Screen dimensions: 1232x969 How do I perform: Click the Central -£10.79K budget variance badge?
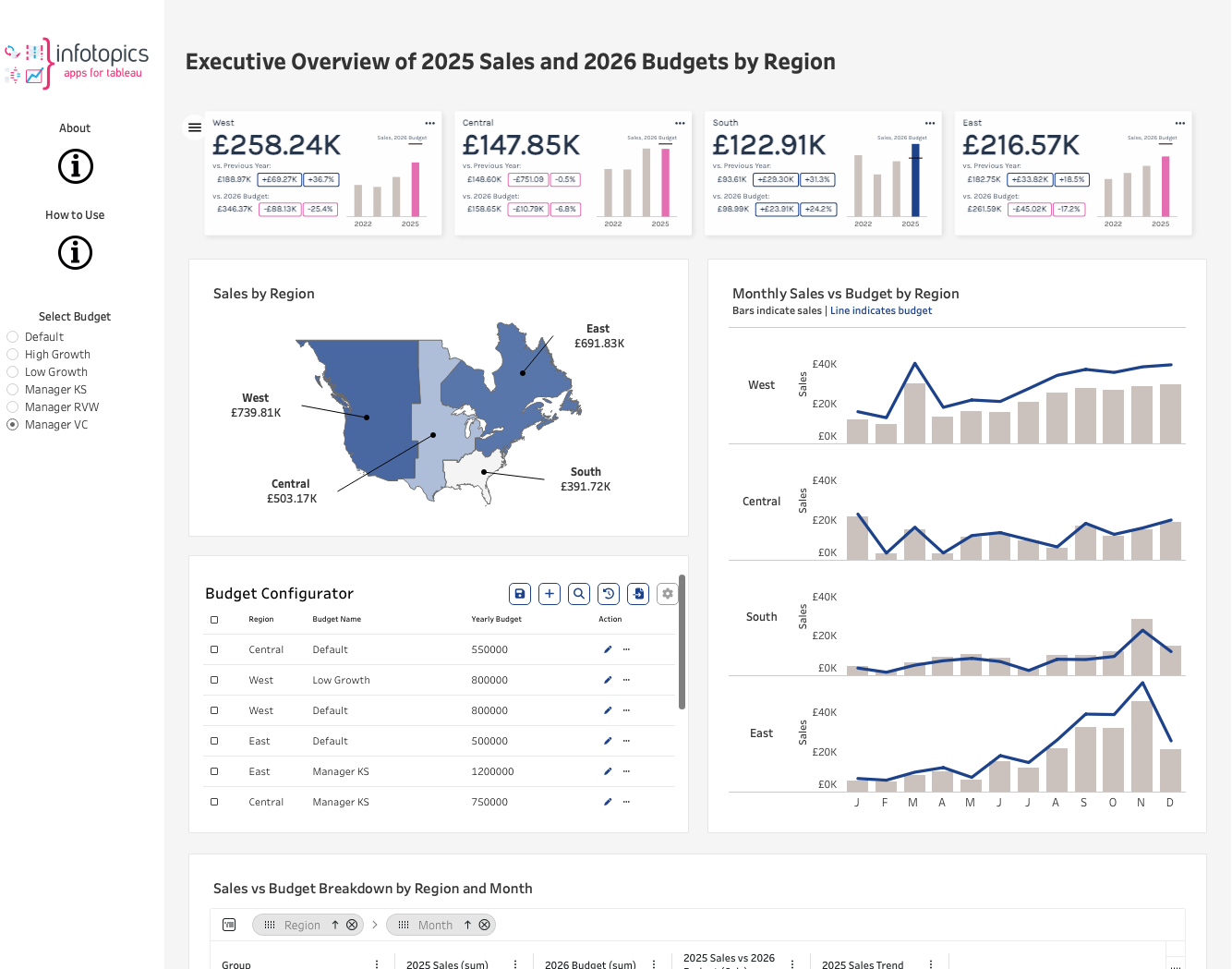coord(529,209)
